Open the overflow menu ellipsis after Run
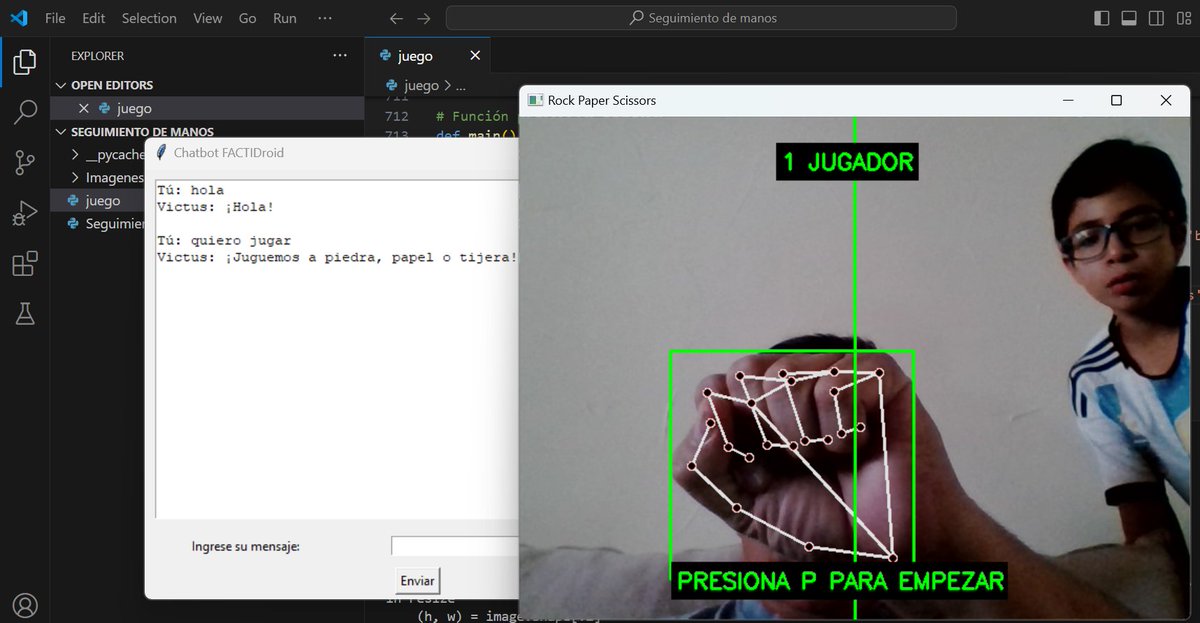The image size is (1200, 623). coord(324,18)
